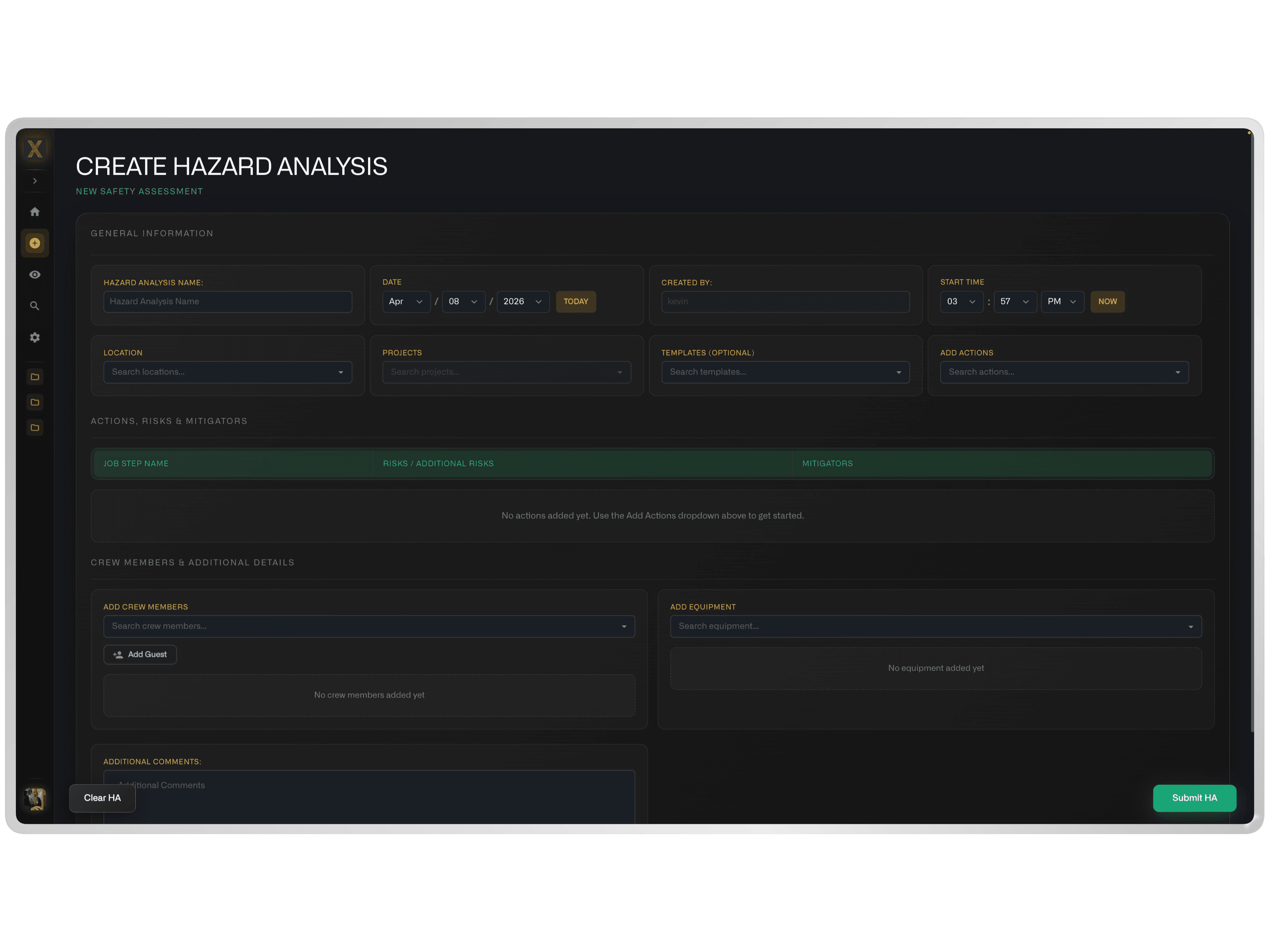
Task: Click the MITIGATORS column header
Action: tap(827, 464)
